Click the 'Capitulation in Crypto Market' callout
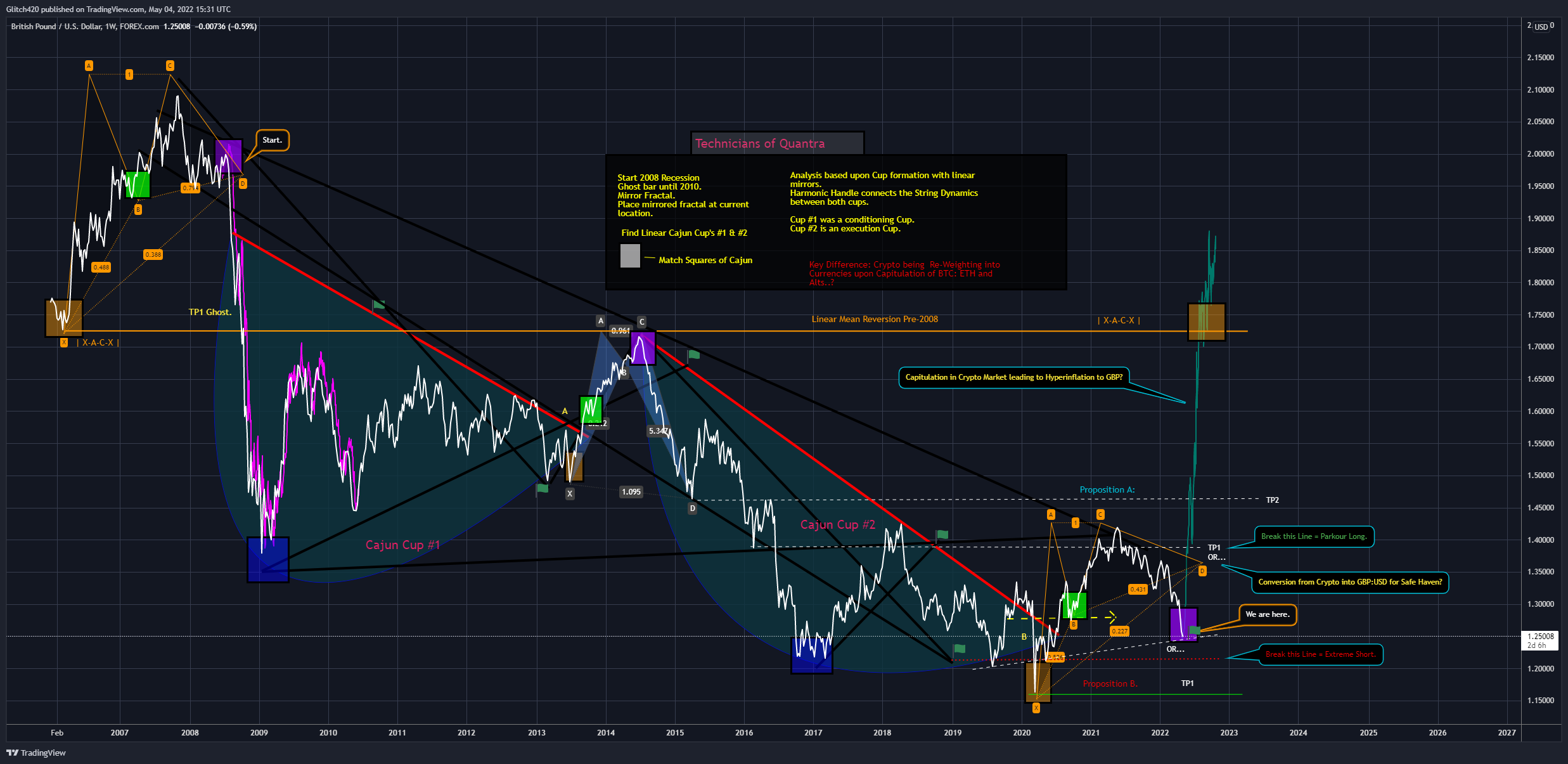This screenshot has width=1568, height=764. coord(1013,377)
